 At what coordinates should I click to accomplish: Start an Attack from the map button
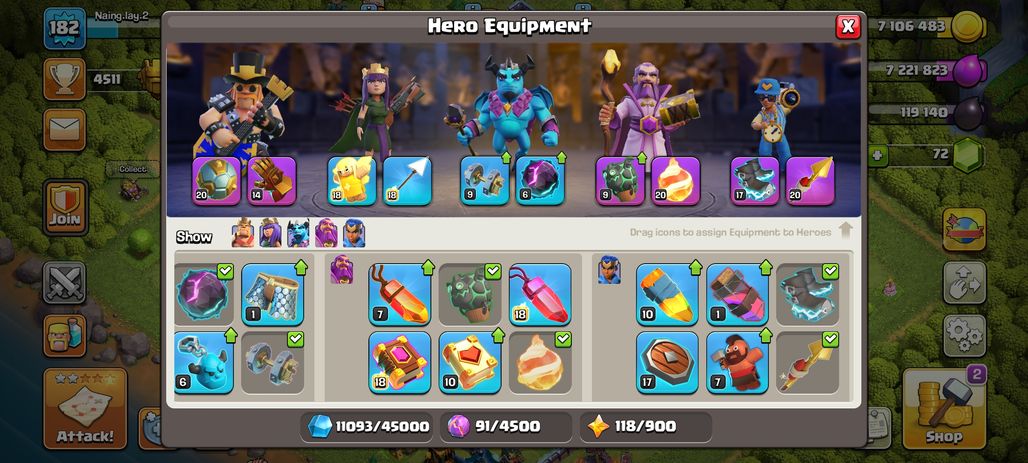tap(85, 409)
